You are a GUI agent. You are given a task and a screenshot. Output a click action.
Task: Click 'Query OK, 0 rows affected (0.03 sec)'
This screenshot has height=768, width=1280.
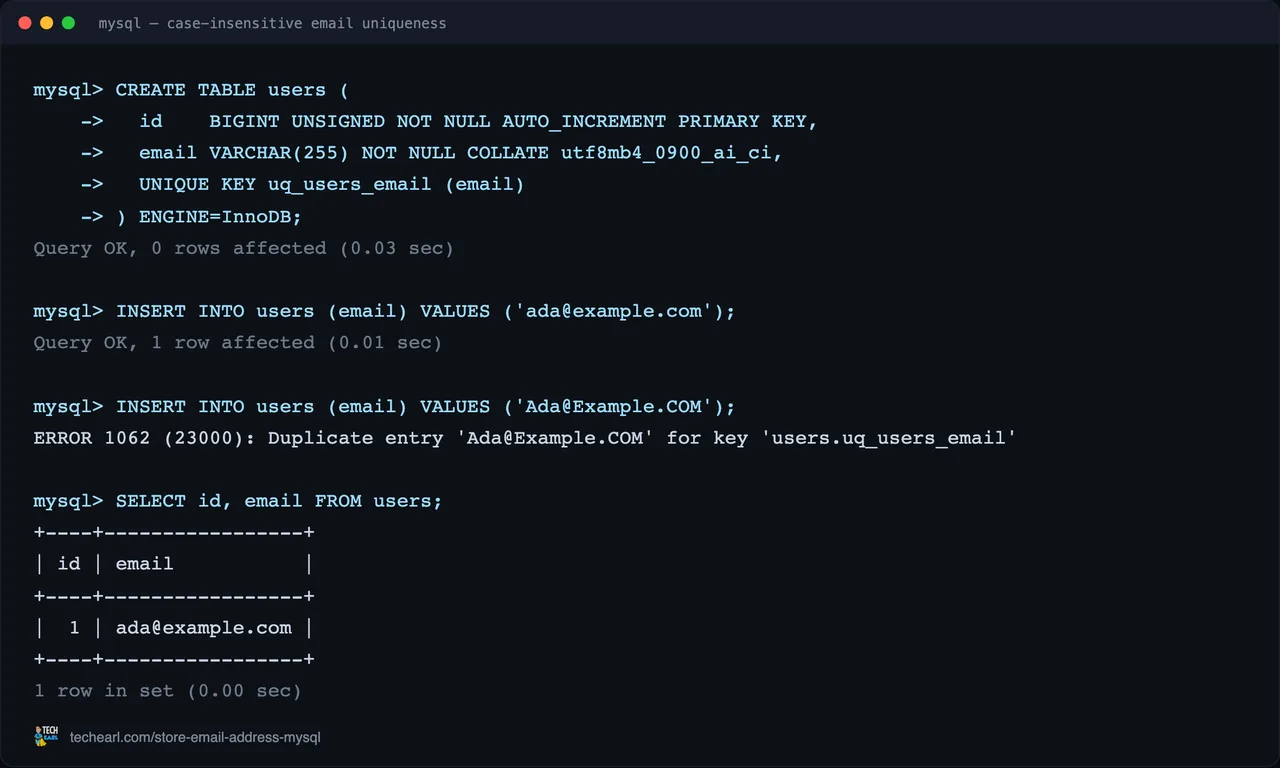click(x=243, y=248)
